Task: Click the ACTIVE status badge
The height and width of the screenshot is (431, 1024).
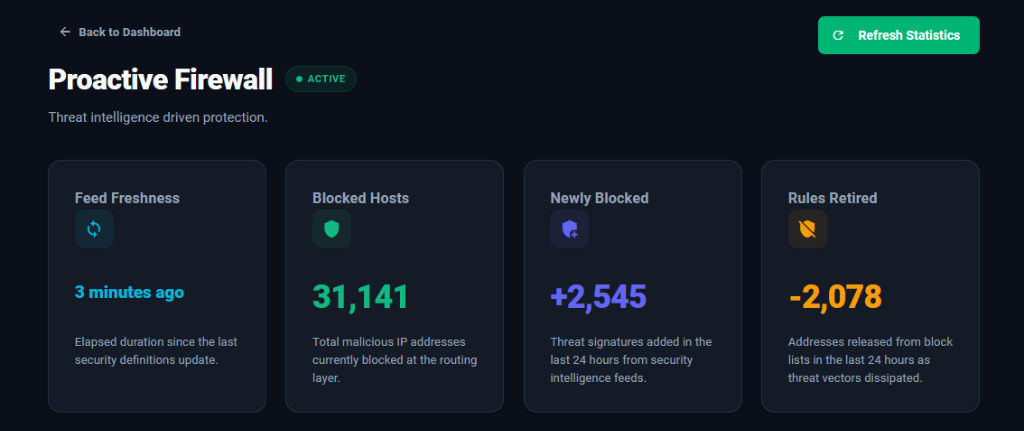Action: coord(321,79)
